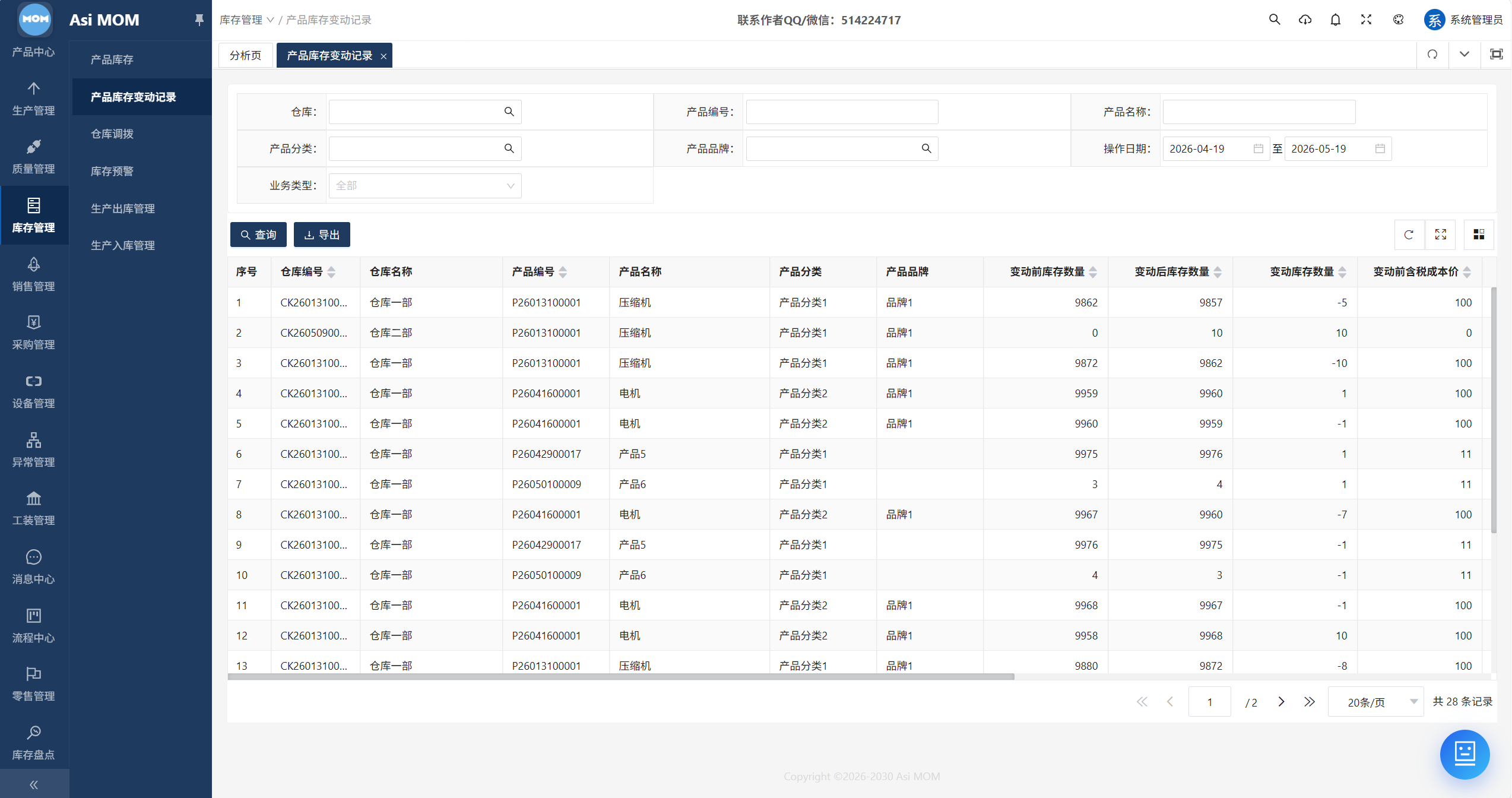Expand the 库存管理 breadcrumb dropdown
This screenshot has width=1512, height=798.
(x=246, y=20)
